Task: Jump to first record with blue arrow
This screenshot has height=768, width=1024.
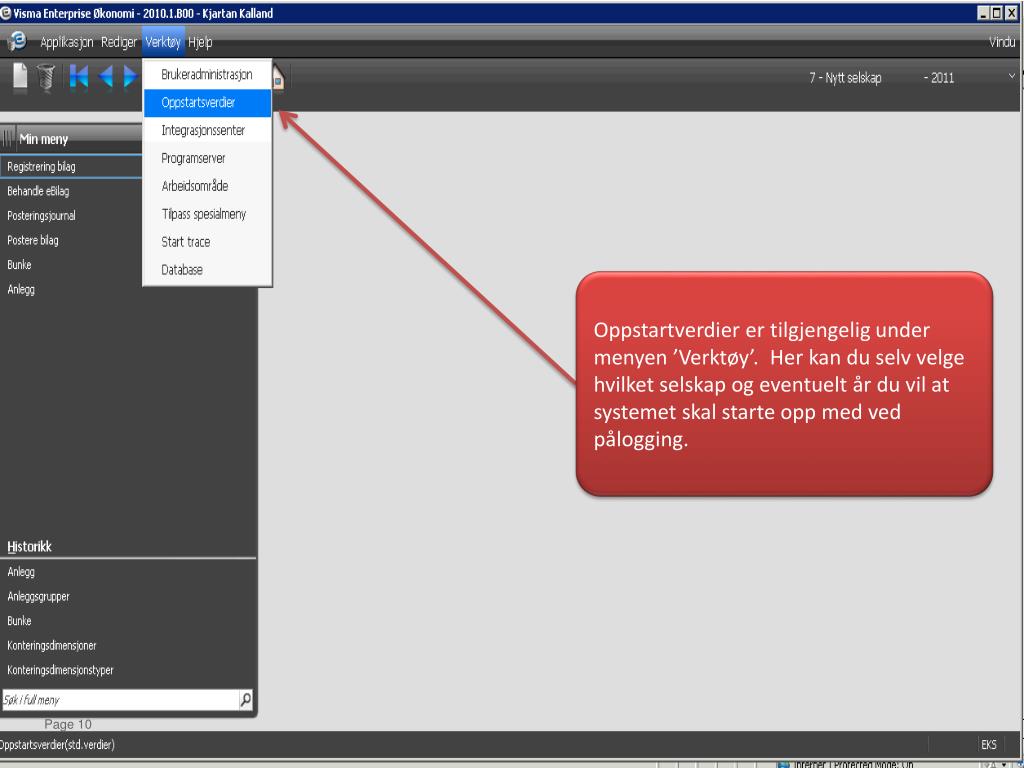Action: coord(78,77)
